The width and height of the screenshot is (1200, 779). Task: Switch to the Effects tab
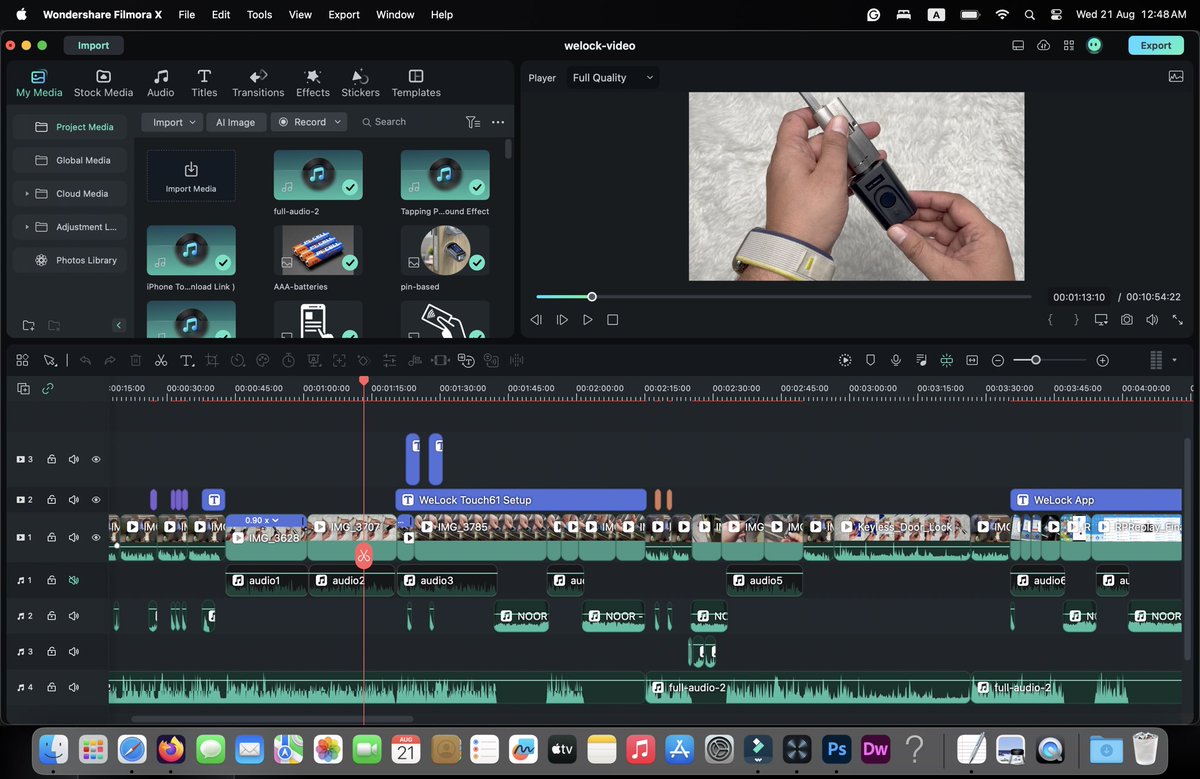coord(312,83)
